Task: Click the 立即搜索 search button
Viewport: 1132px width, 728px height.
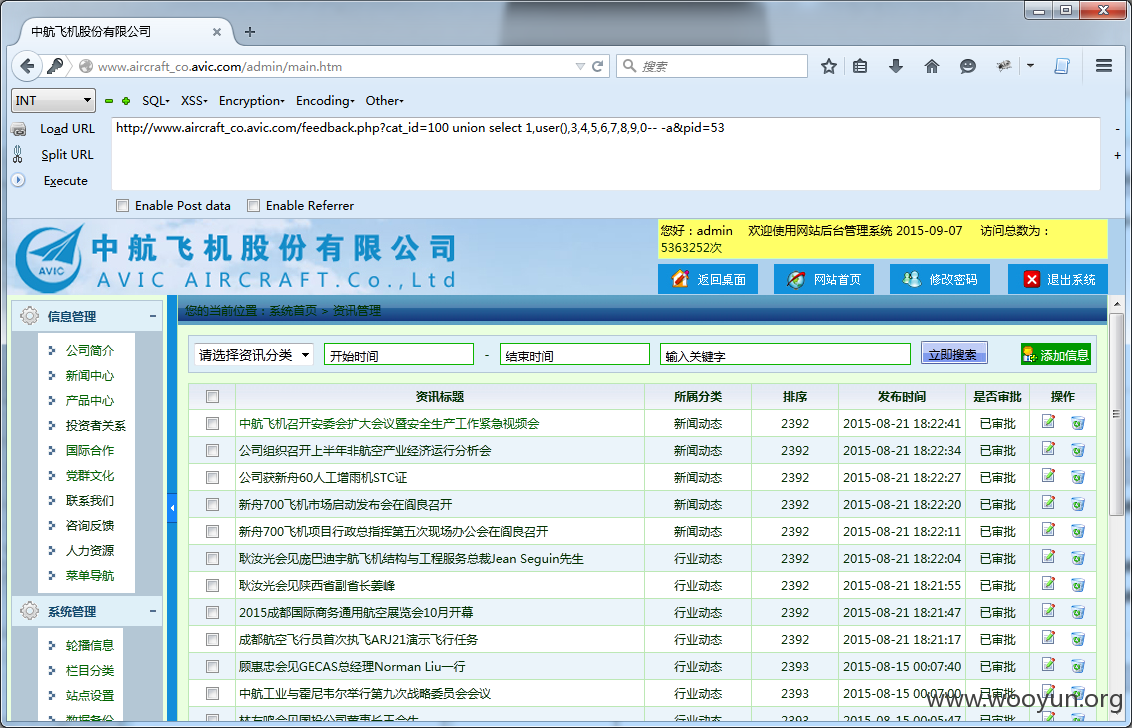Action: point(954,354)
